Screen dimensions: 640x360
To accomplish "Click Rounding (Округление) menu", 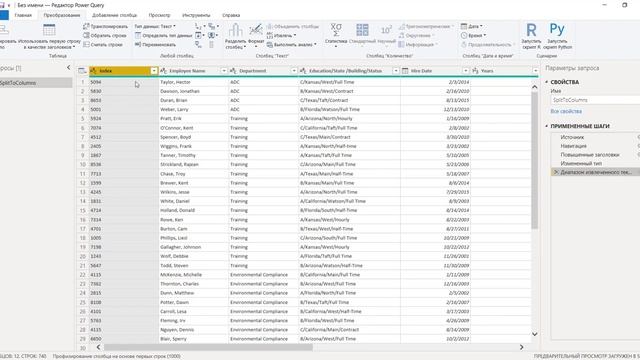I will pos(416,36).
